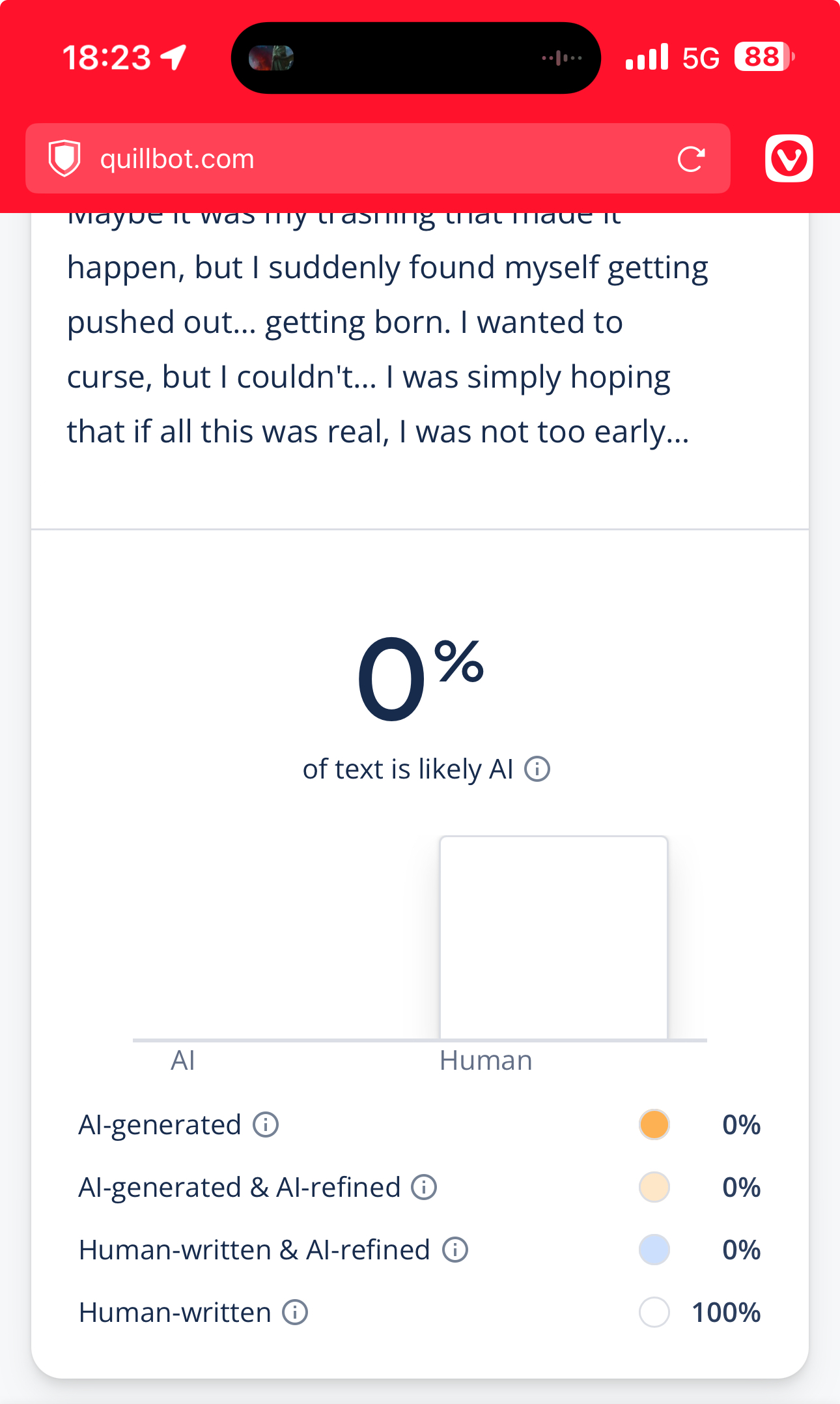The width and height of the screenshot is (840, 1404).
Task: Tap info icon beside 'of text is likely AI'
Action: click(x=537, y=769)
